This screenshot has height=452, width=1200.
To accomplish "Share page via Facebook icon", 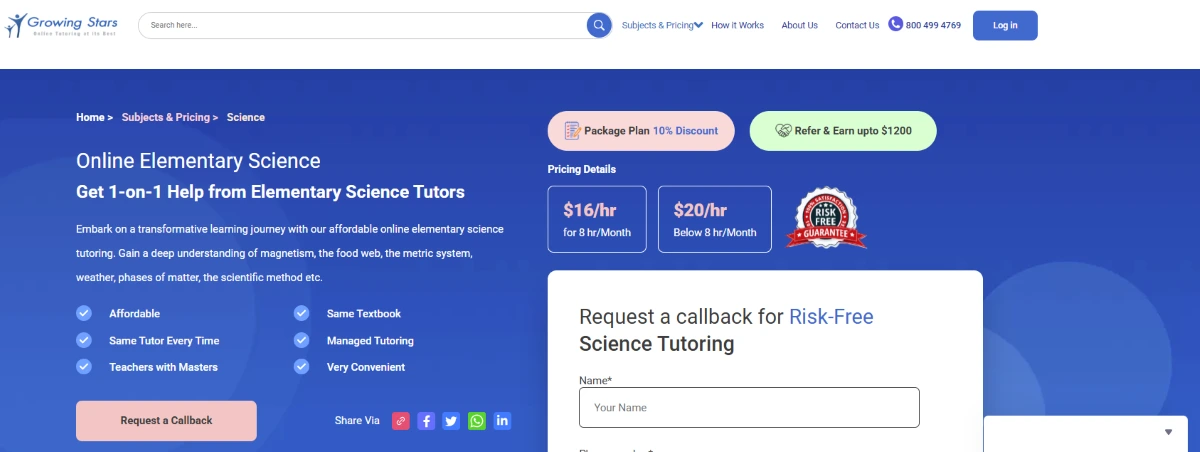I will pos(426,421).
